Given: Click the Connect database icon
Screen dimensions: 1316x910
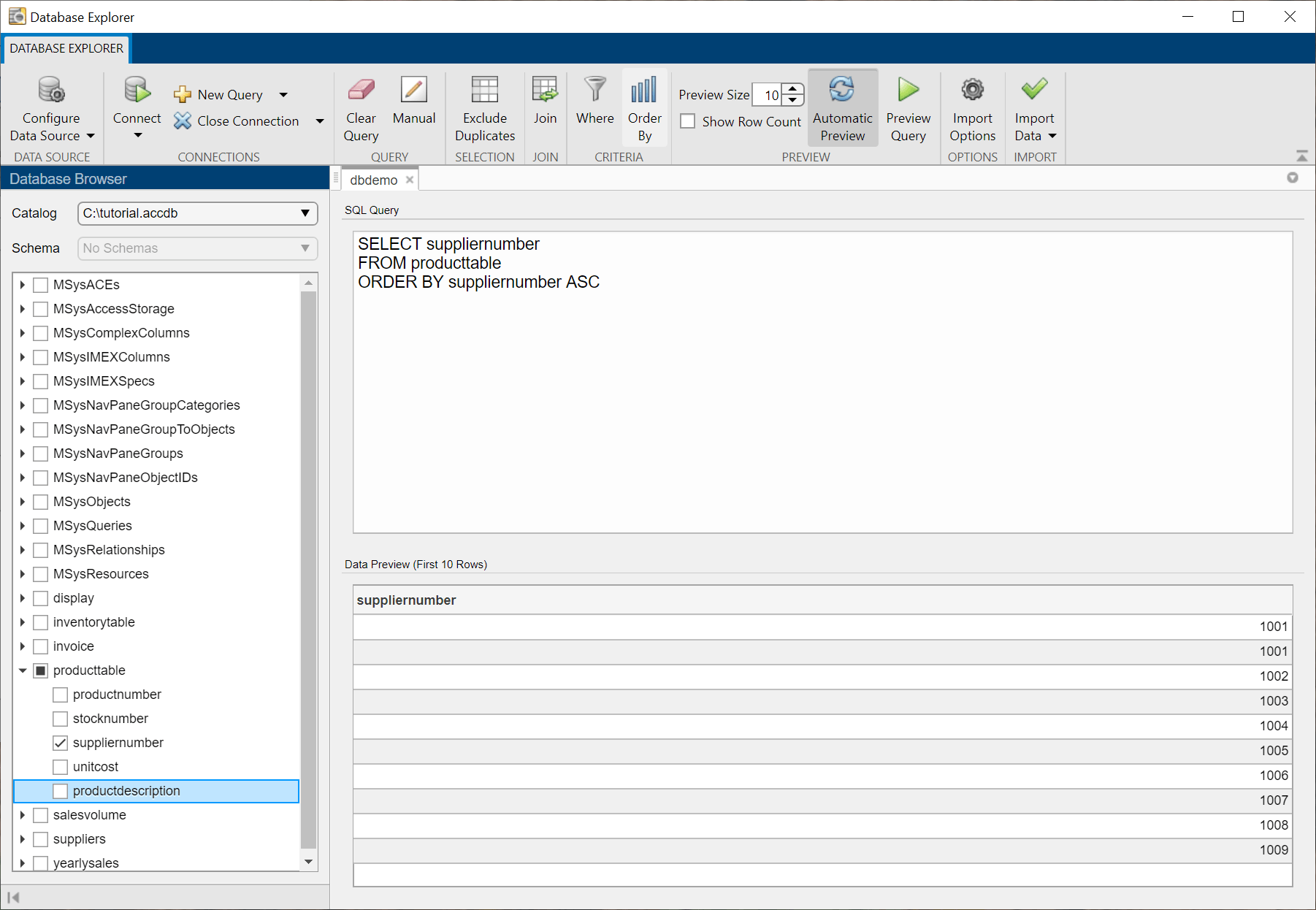Looking at the screenshot, I should [137, 90].
